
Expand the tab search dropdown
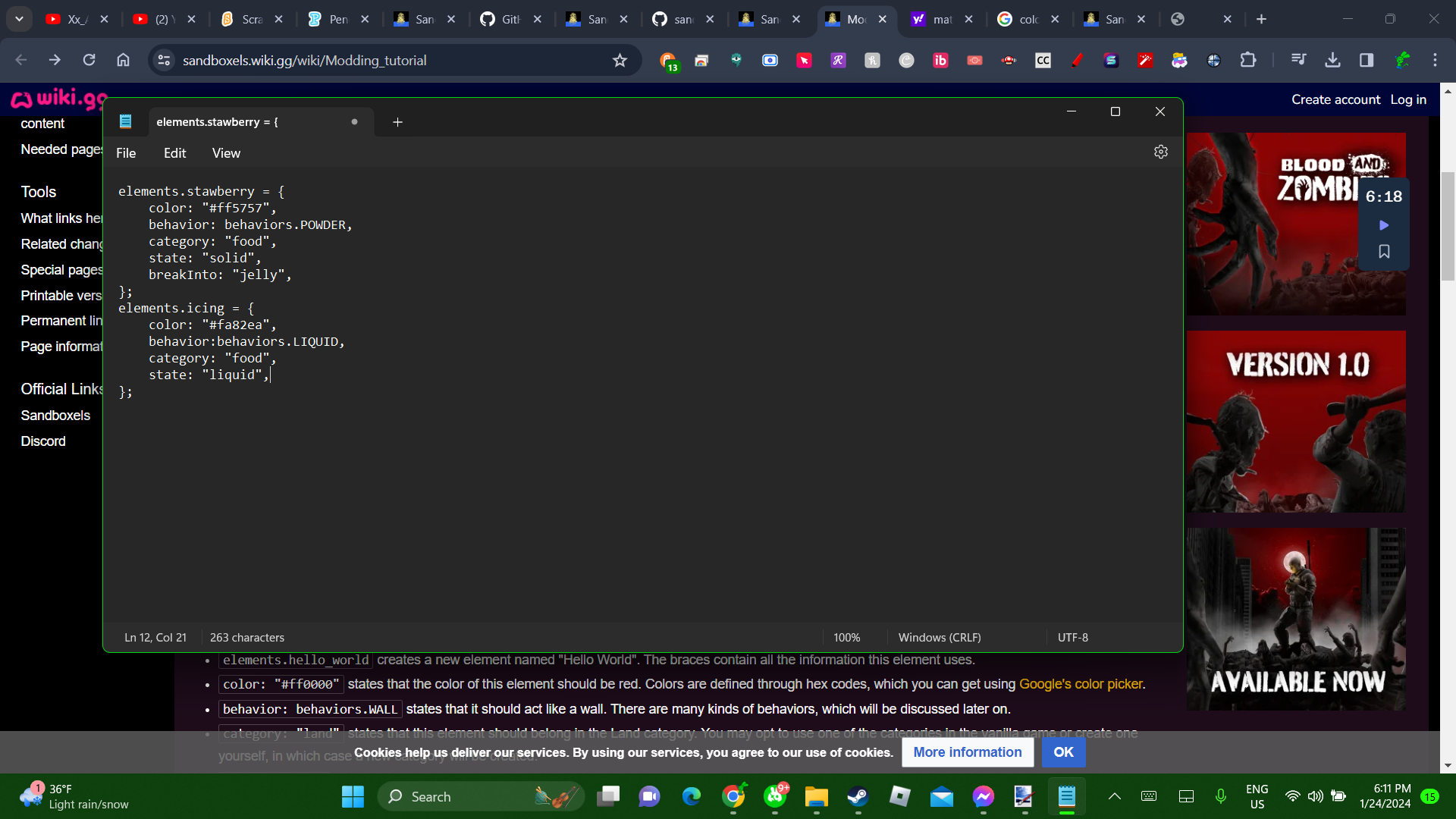point(19,19)
